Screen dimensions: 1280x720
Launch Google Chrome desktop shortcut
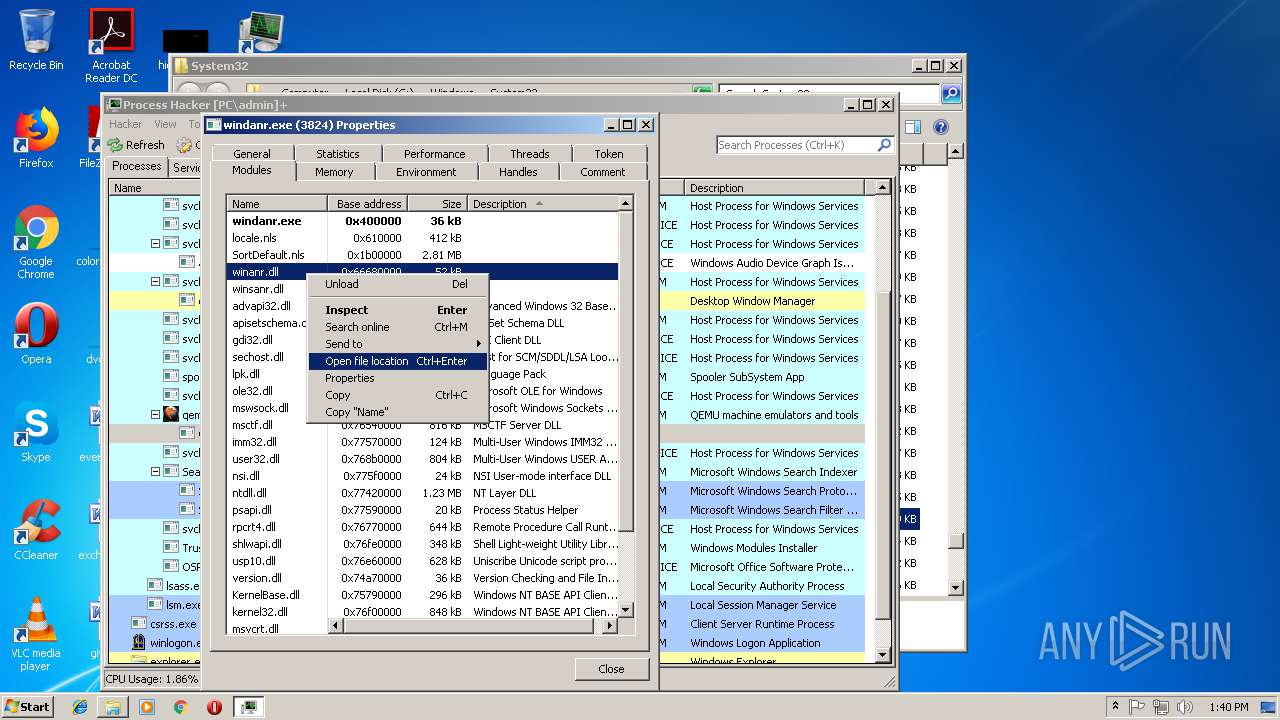point(36,242)
